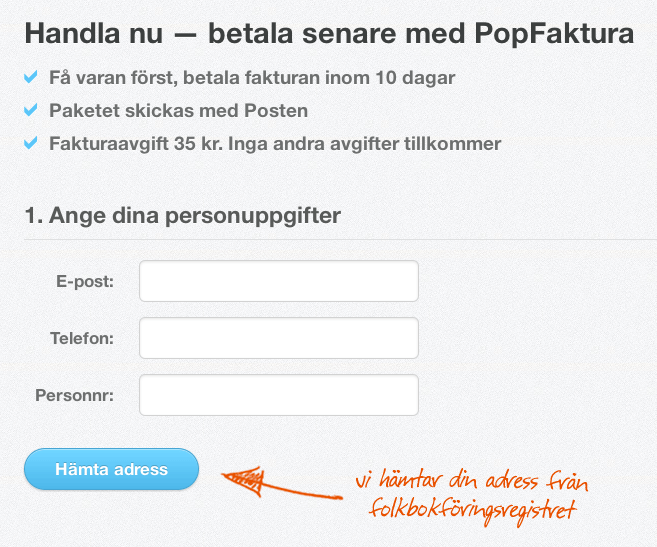The width and height of the screenshot is (657, 547).
Task: Click handwritten 'vi hämtar din adress från'
Action: (x=473, y=481)
